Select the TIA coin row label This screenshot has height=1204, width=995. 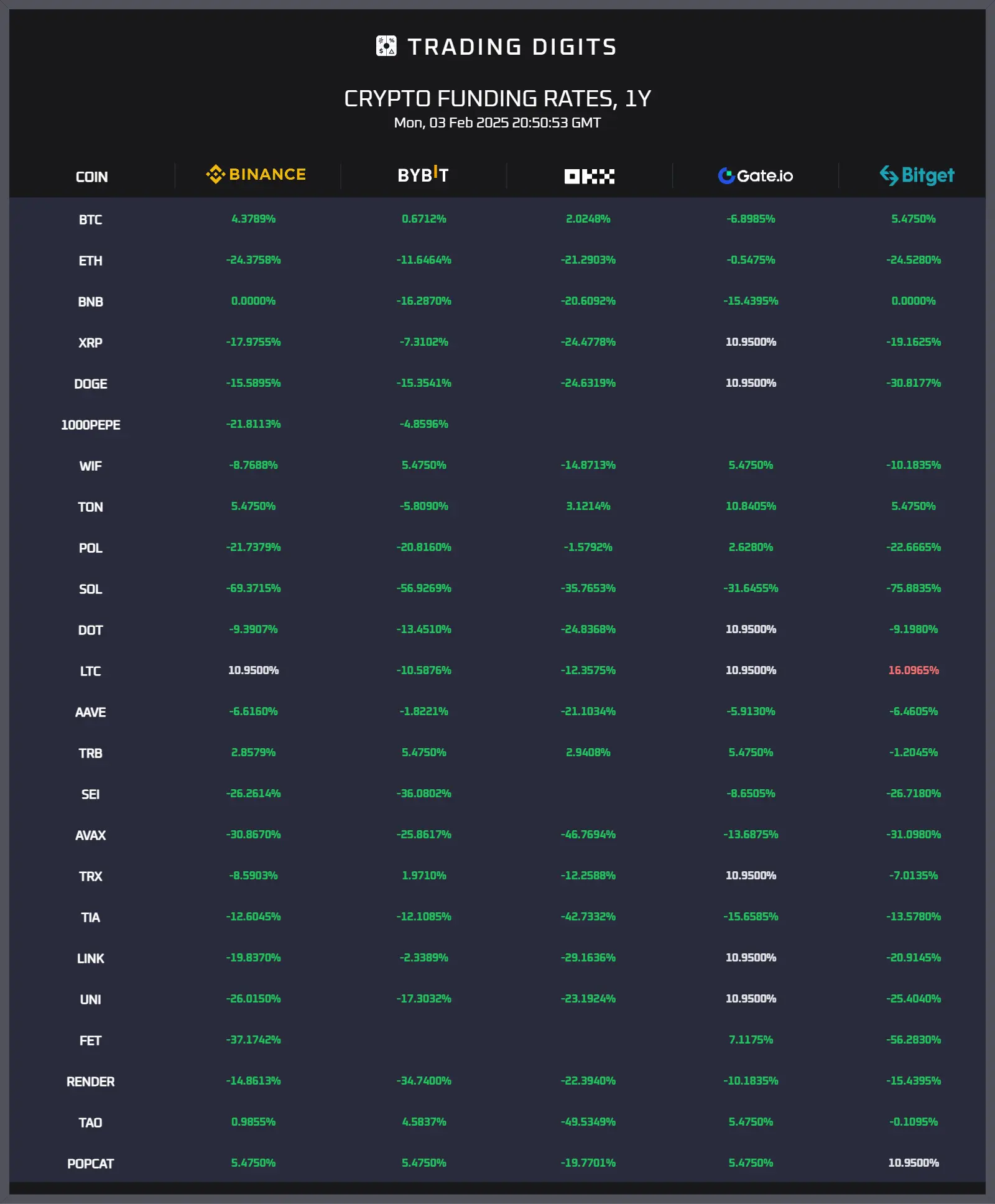click(x=91, y=917)
